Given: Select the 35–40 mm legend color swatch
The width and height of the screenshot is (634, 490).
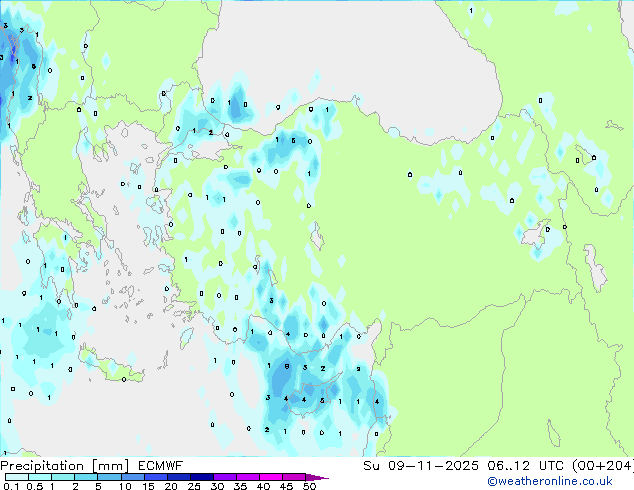Looking at the screenshot, I should pyautogui.click(x=247, y=477).
